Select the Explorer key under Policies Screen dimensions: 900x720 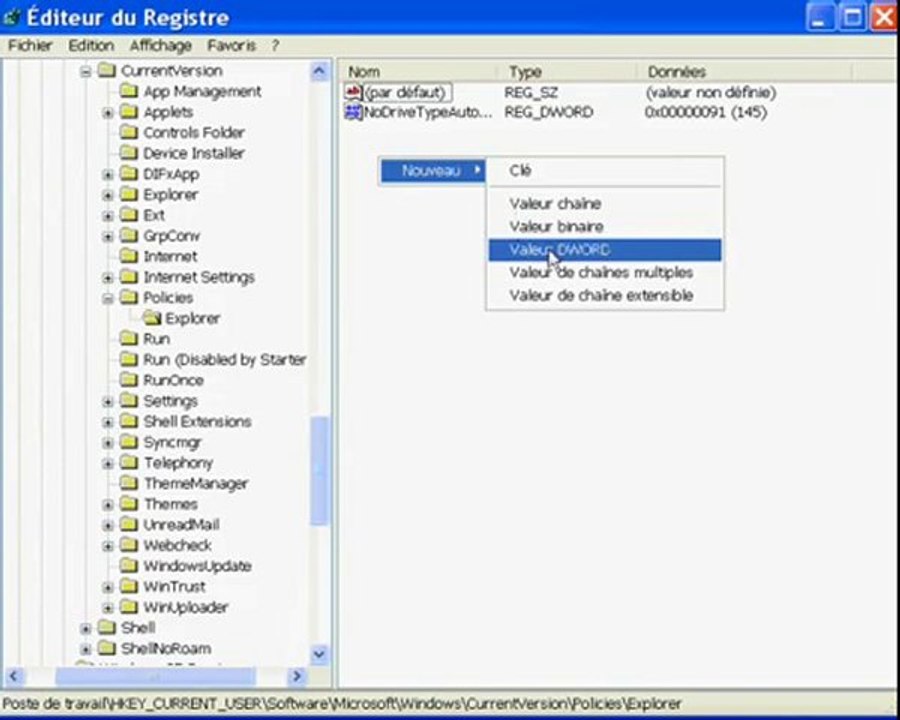pyautogui.click(x=192, y=318)
